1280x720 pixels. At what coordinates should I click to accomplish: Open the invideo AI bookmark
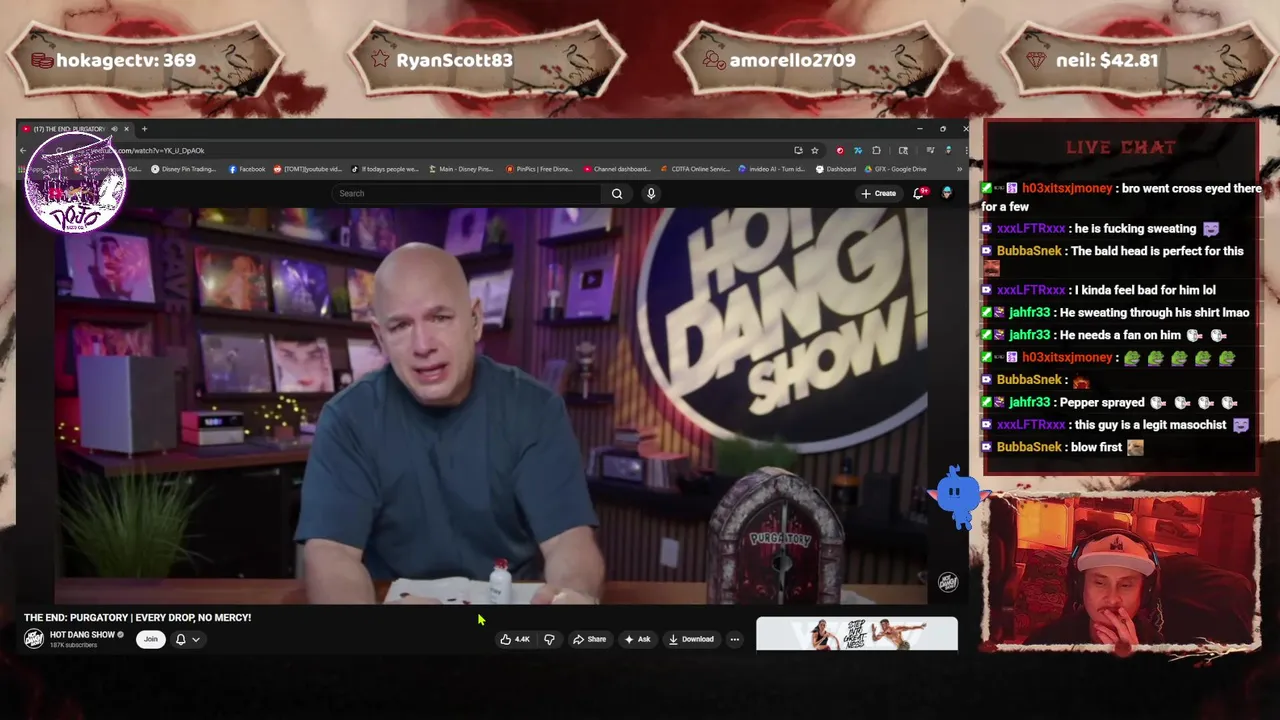(x=773, y=169)
